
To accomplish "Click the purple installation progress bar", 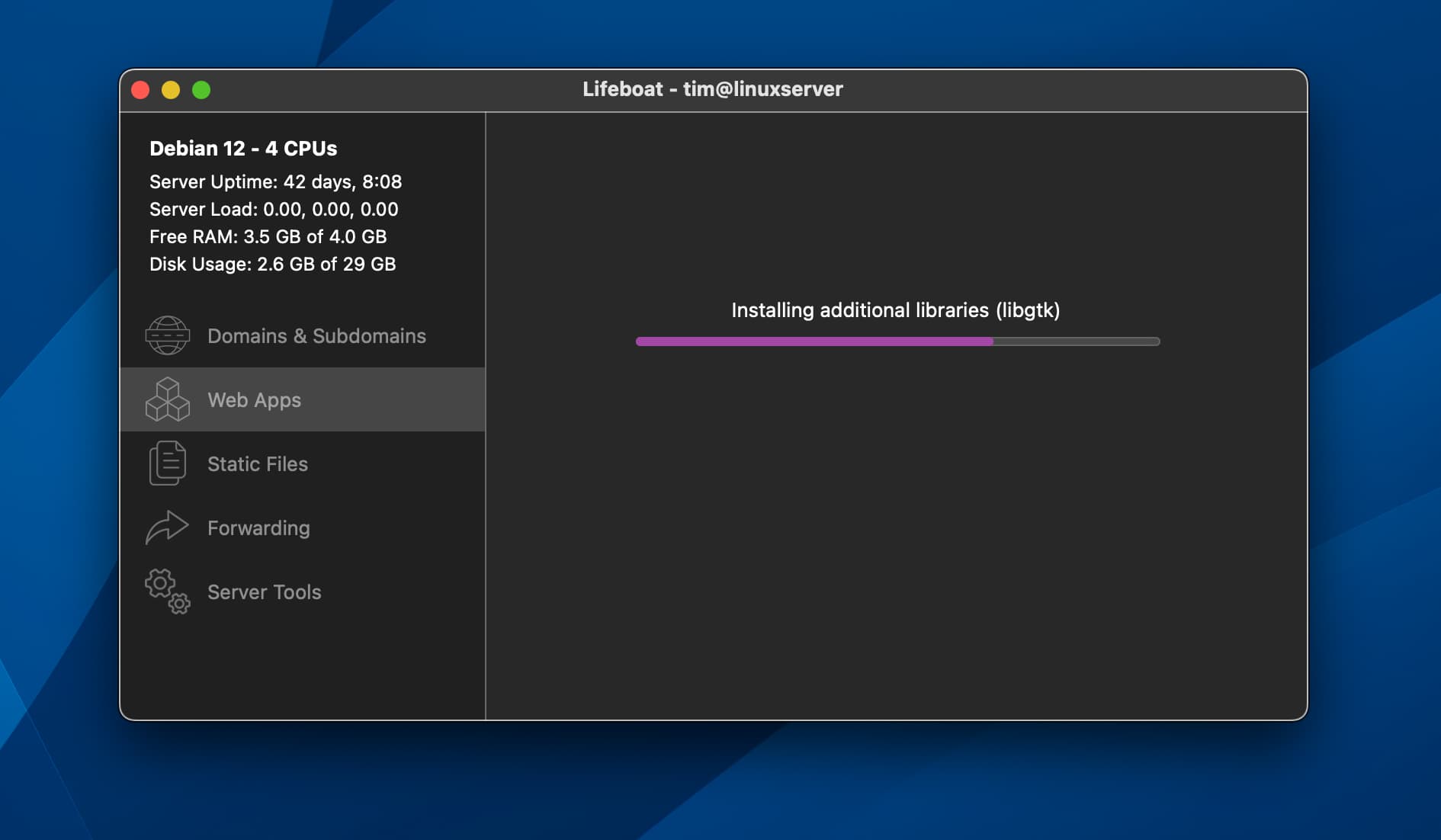I will click(x=898, y=341).
